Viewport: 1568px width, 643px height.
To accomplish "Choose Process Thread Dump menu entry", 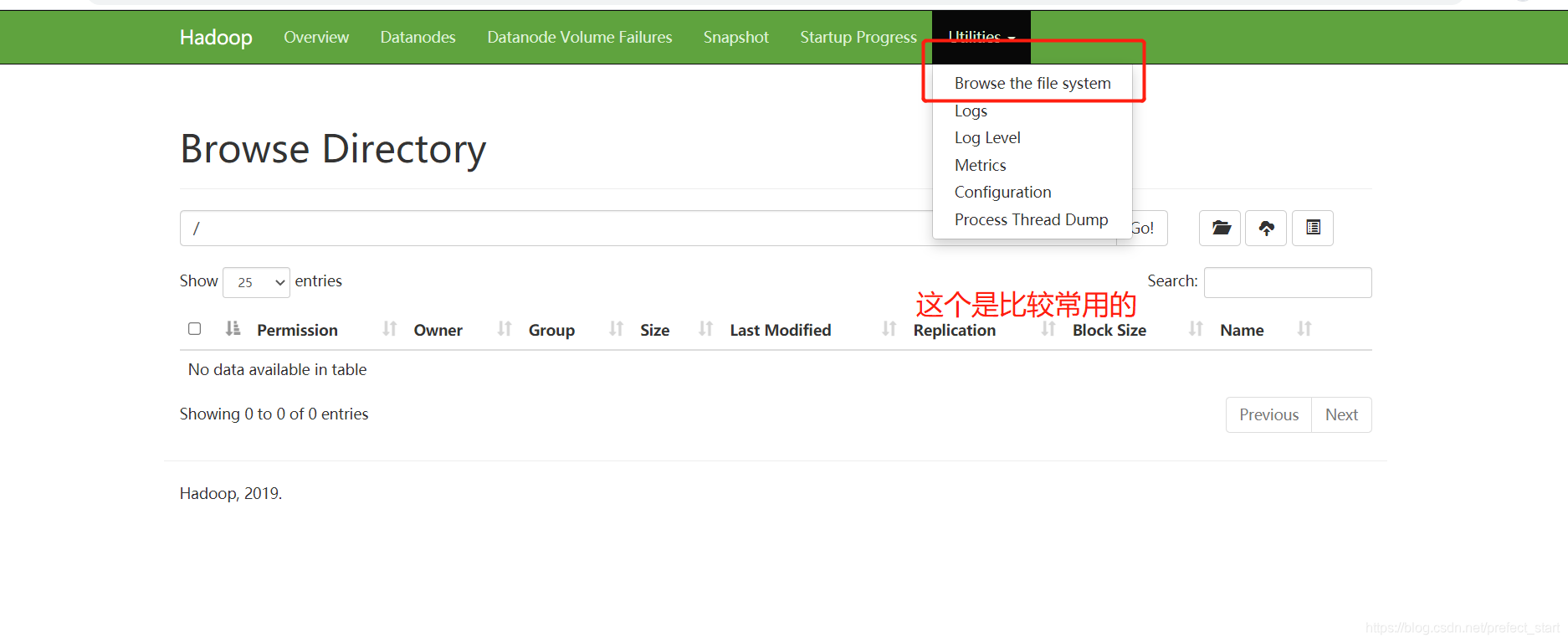I will click(x=1031, y=219).
